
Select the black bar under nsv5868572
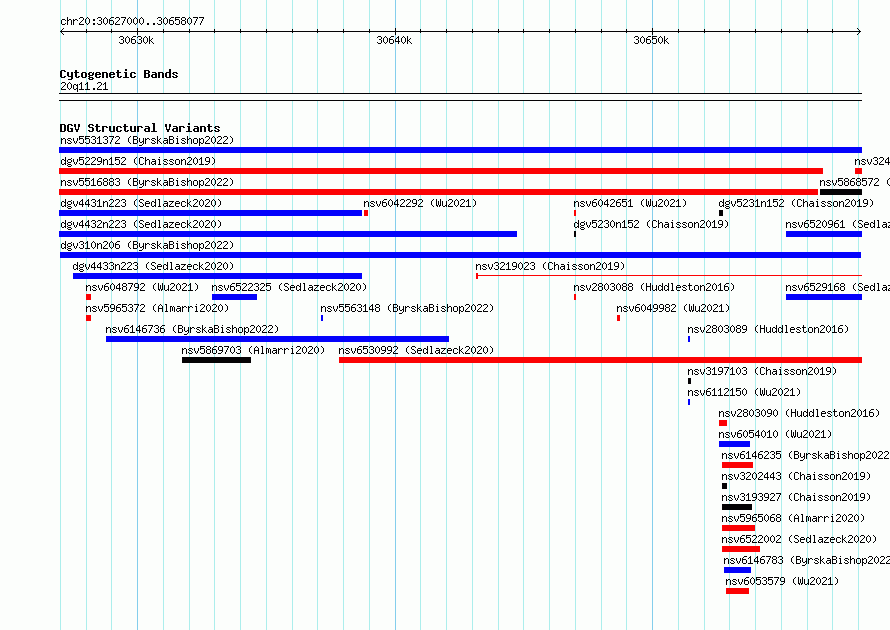841,192
